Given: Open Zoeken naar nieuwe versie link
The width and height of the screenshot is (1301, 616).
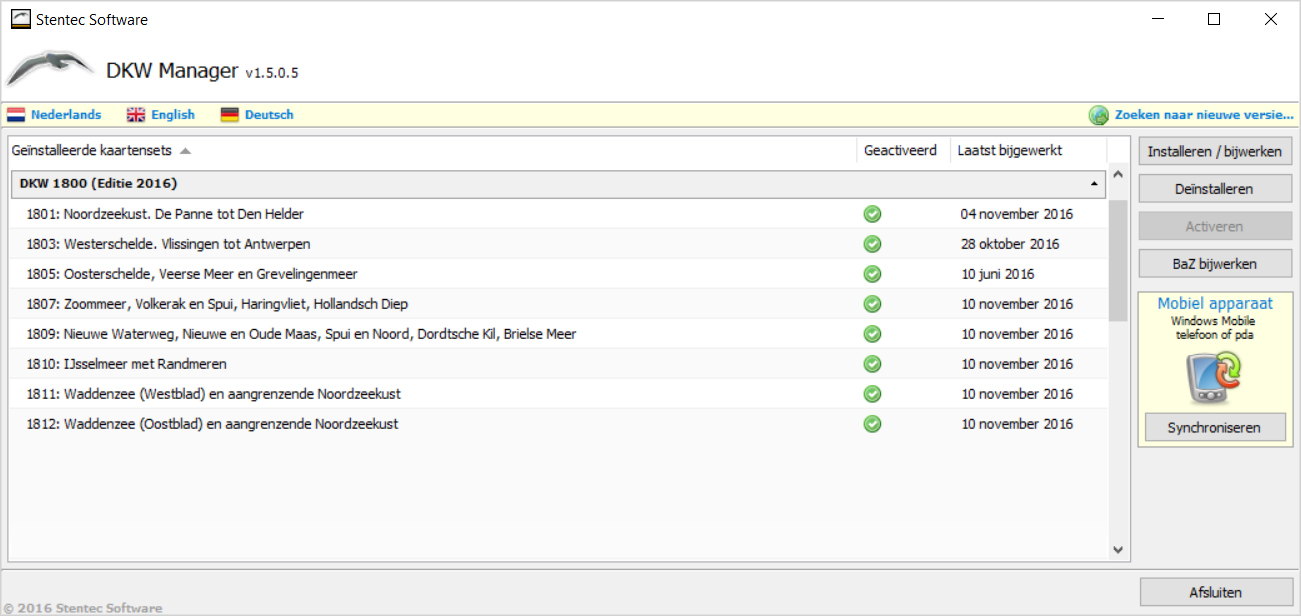Looking at the screenshot, I should (1204, 115).
